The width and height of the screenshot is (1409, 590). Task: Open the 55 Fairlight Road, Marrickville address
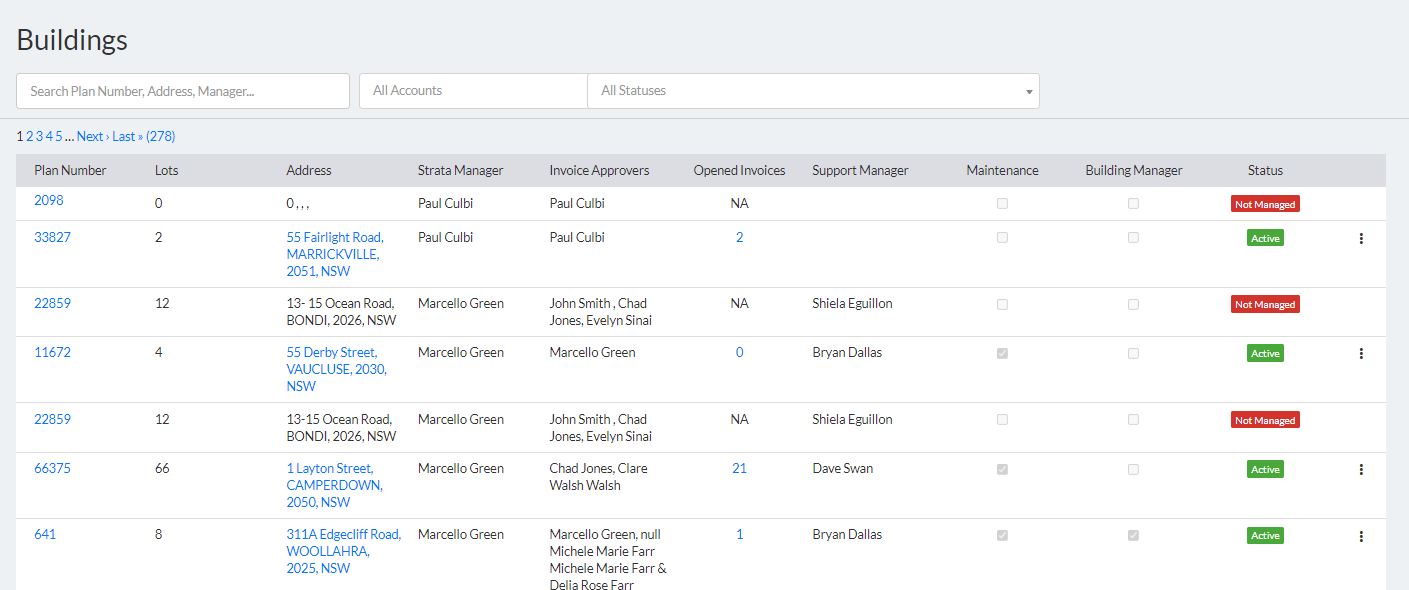coord(335,254)
